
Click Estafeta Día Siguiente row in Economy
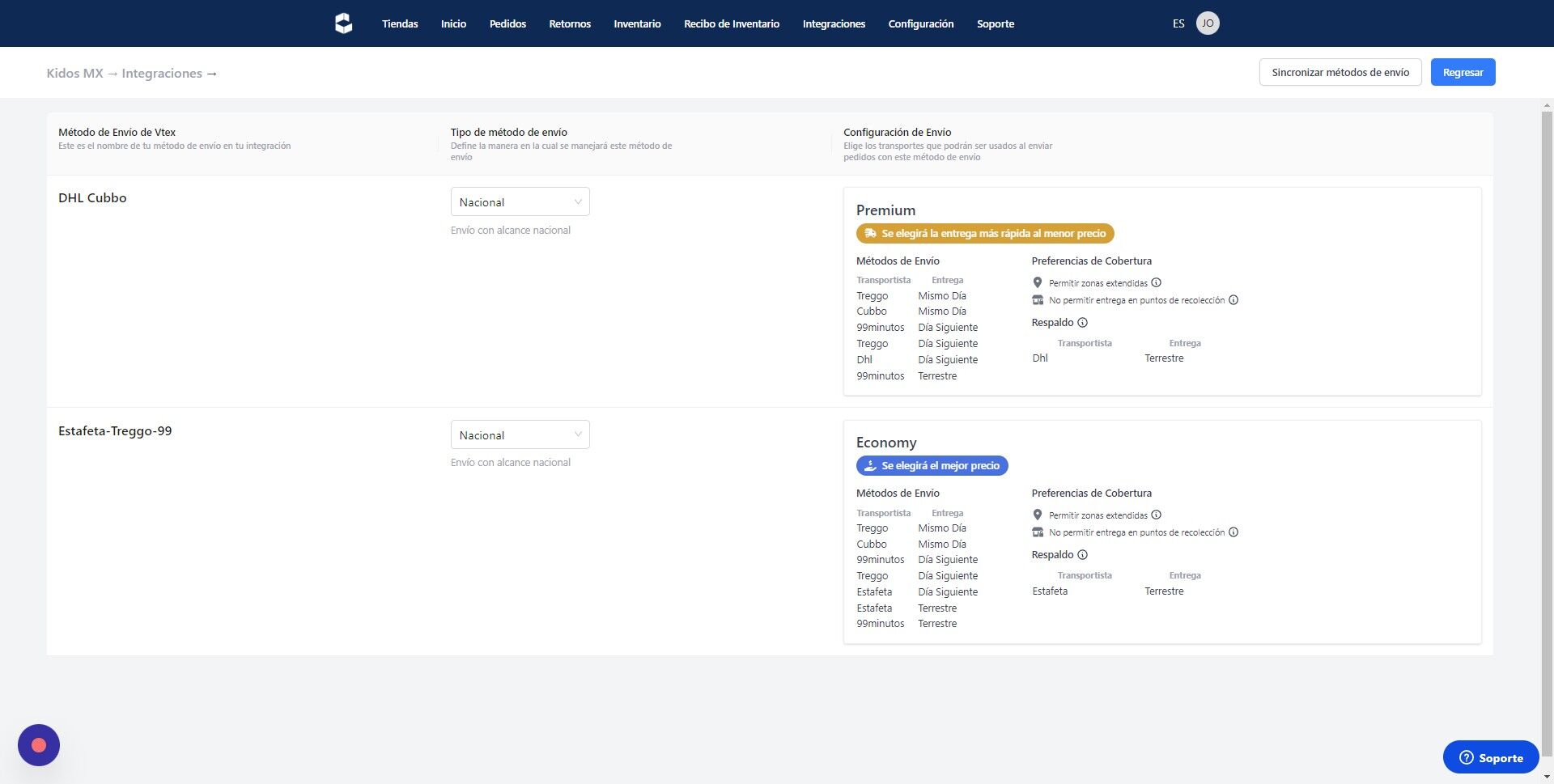(x=917, y=592)
